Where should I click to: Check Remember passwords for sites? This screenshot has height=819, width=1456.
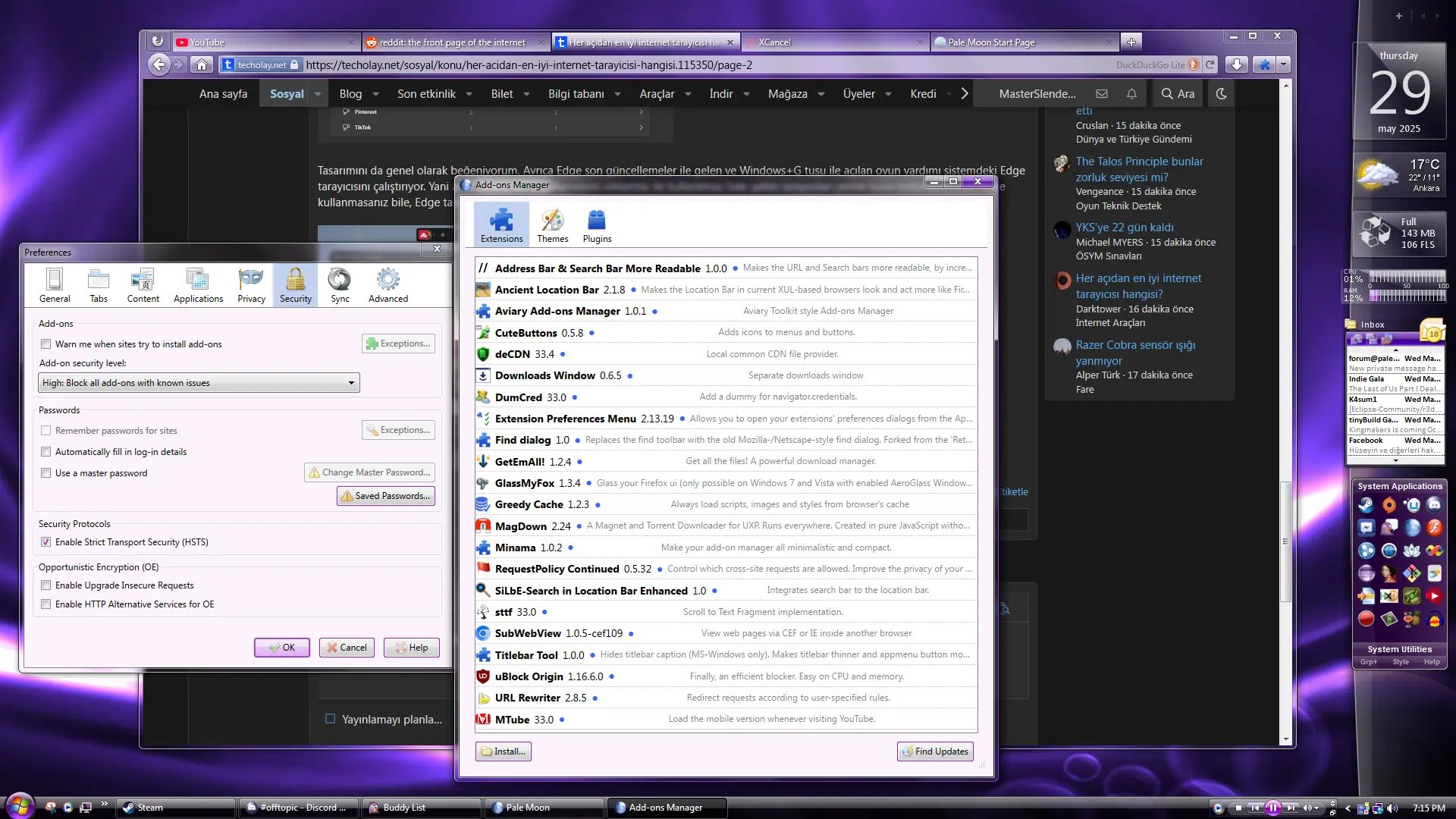click(x=46, y=431)
